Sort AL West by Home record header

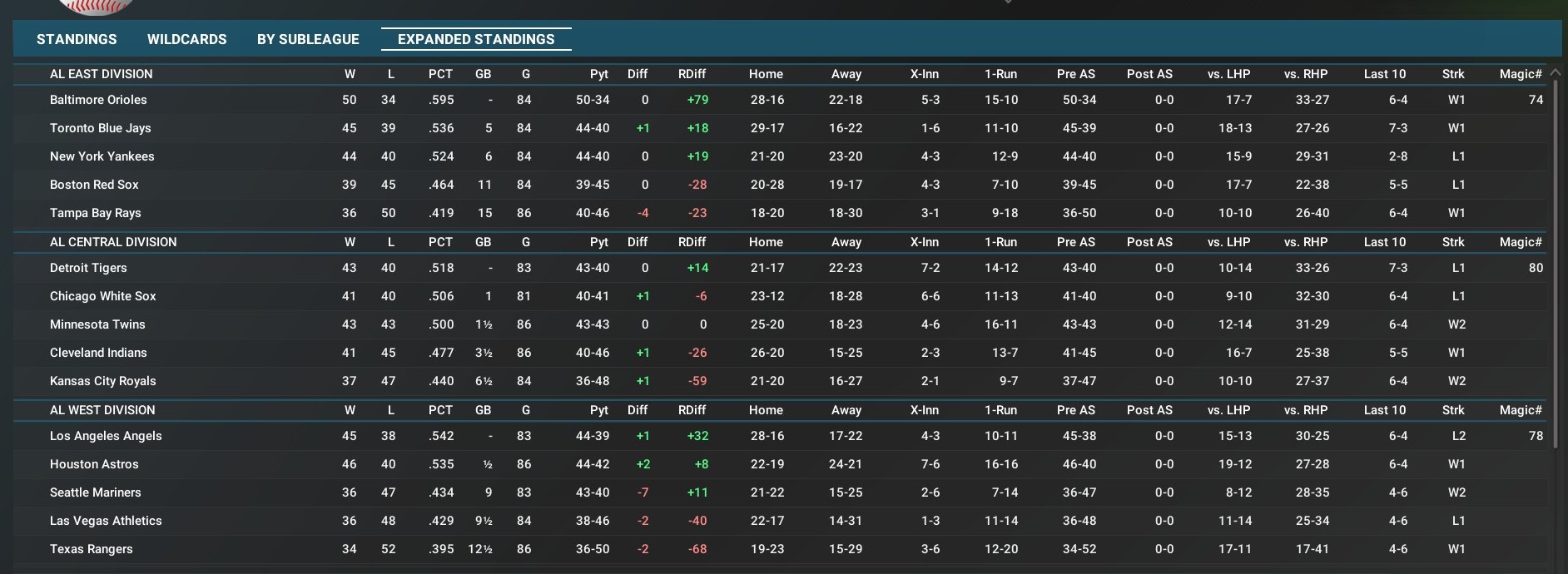coord(765,410)
